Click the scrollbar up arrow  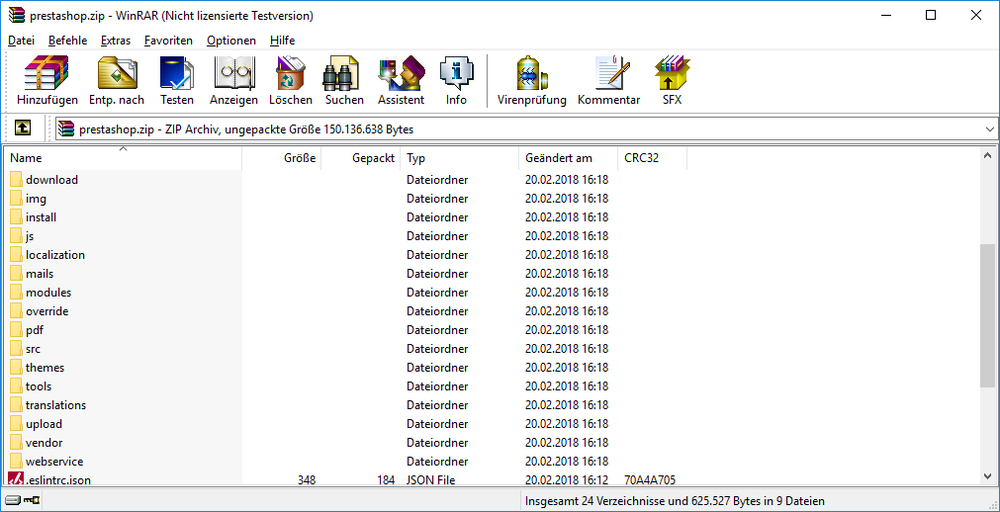point(987,155)
